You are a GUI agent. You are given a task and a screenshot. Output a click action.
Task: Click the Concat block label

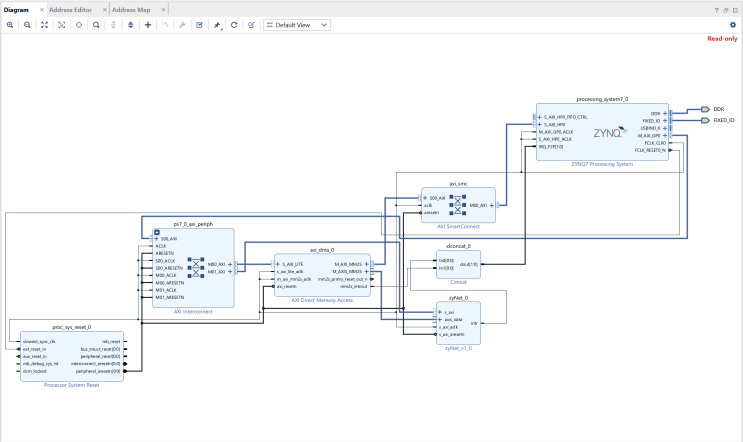tap(458, 282)
